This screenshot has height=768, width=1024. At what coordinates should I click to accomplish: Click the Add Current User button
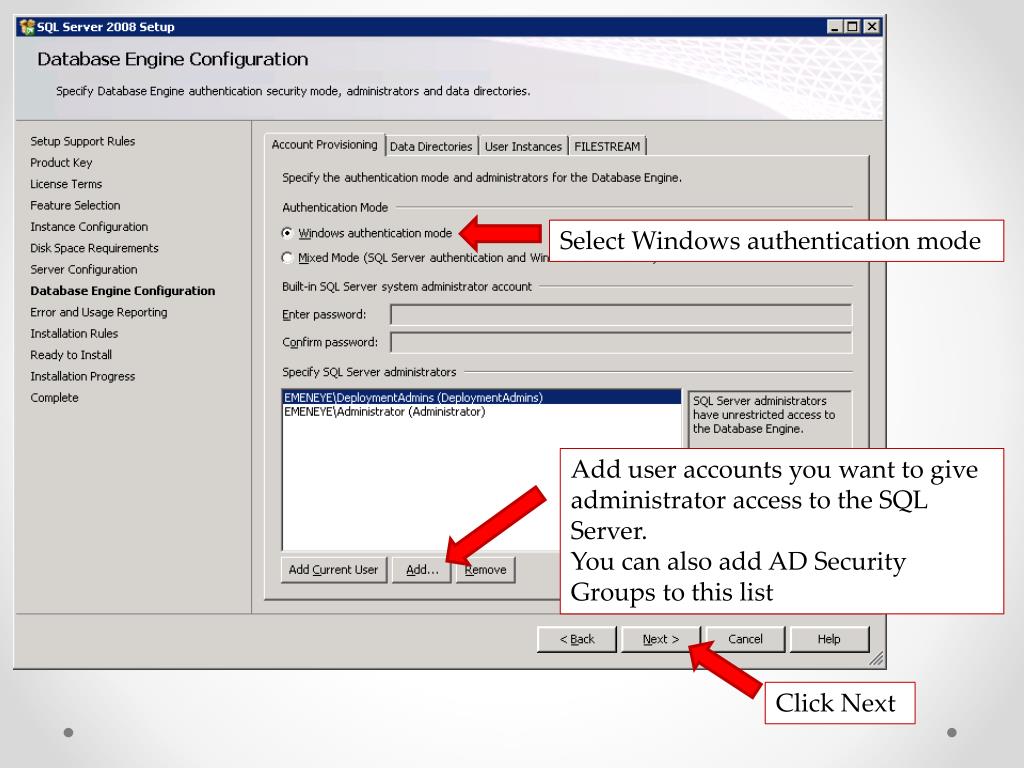[334, 569]
